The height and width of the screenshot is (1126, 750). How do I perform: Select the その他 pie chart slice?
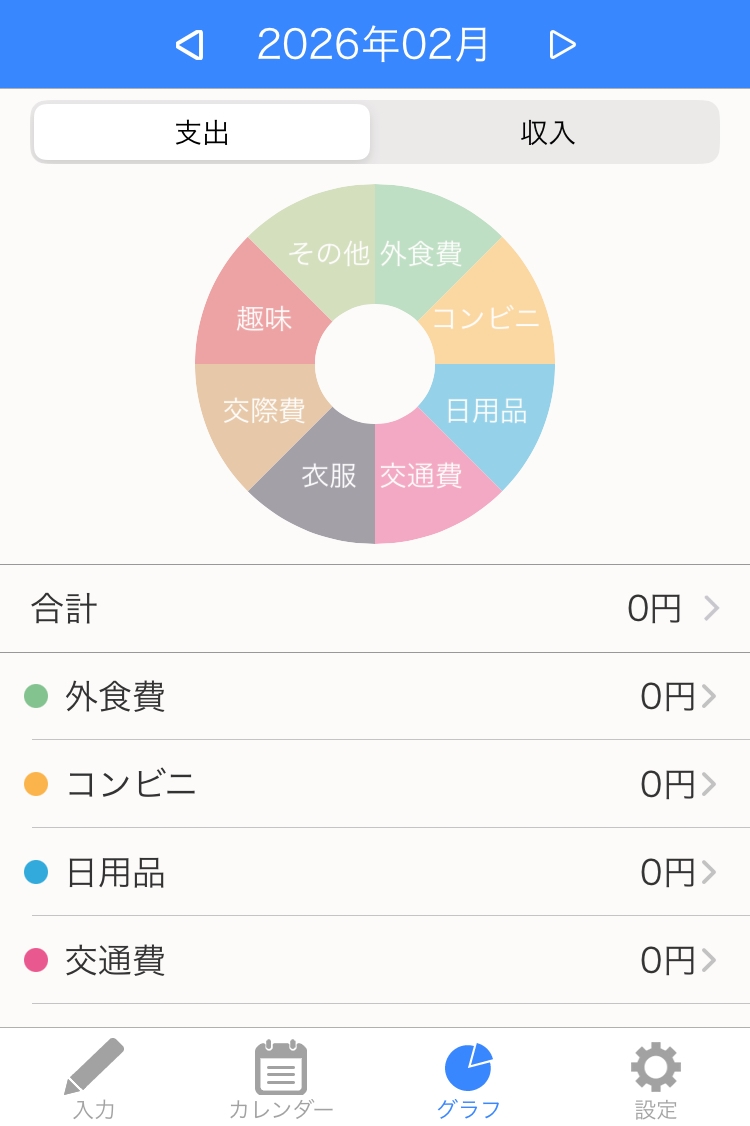click(328, 253)
